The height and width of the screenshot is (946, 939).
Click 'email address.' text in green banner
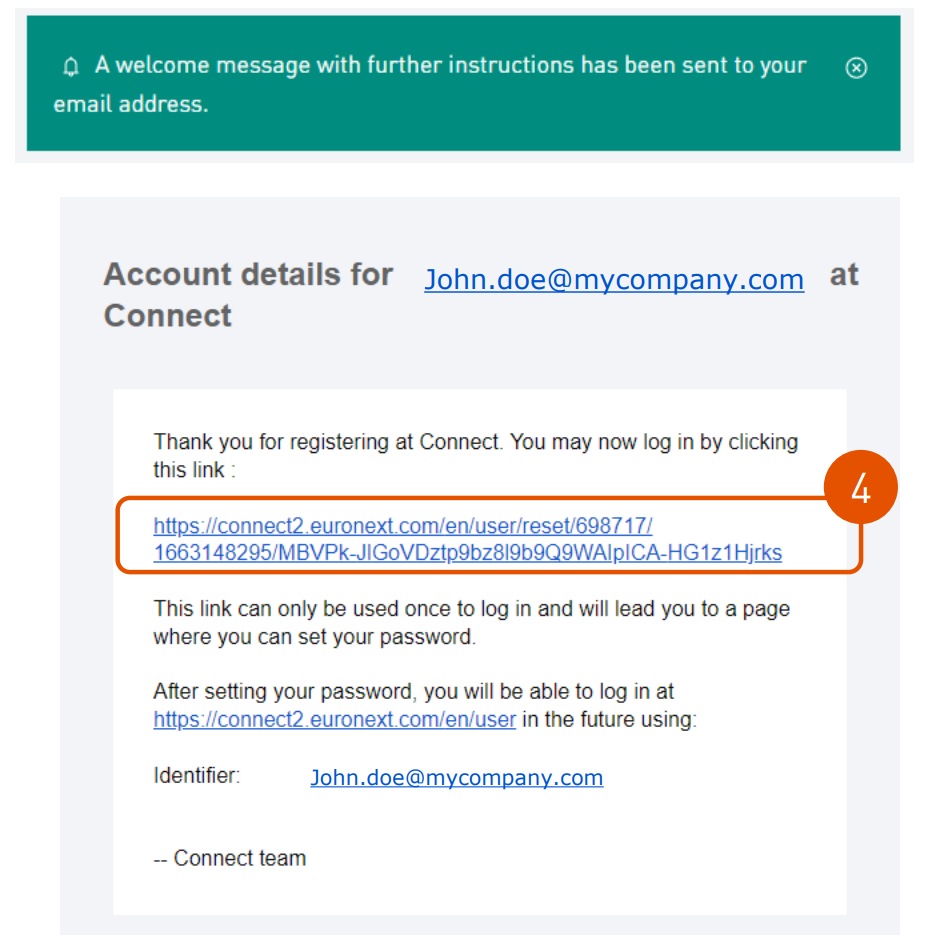[131, 104]
